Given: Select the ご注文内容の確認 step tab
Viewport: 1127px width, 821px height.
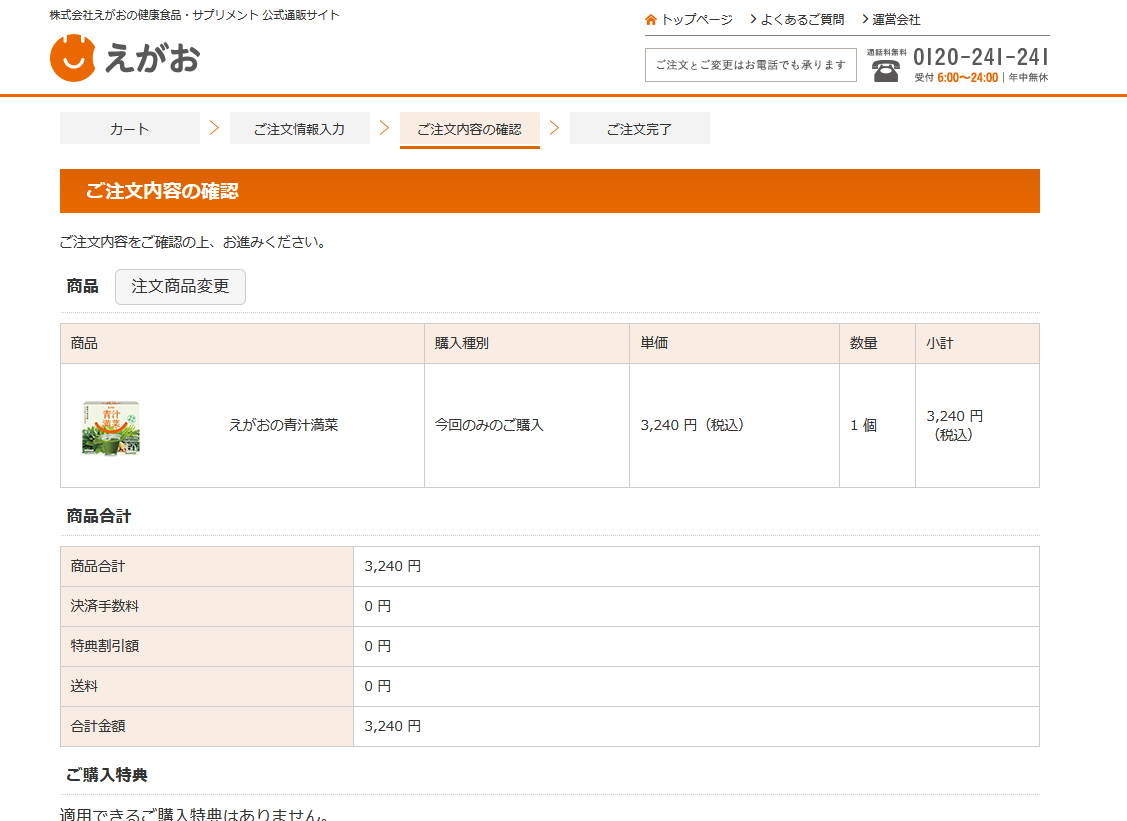Looking at the screenshot, I should [x=470, y=129].
